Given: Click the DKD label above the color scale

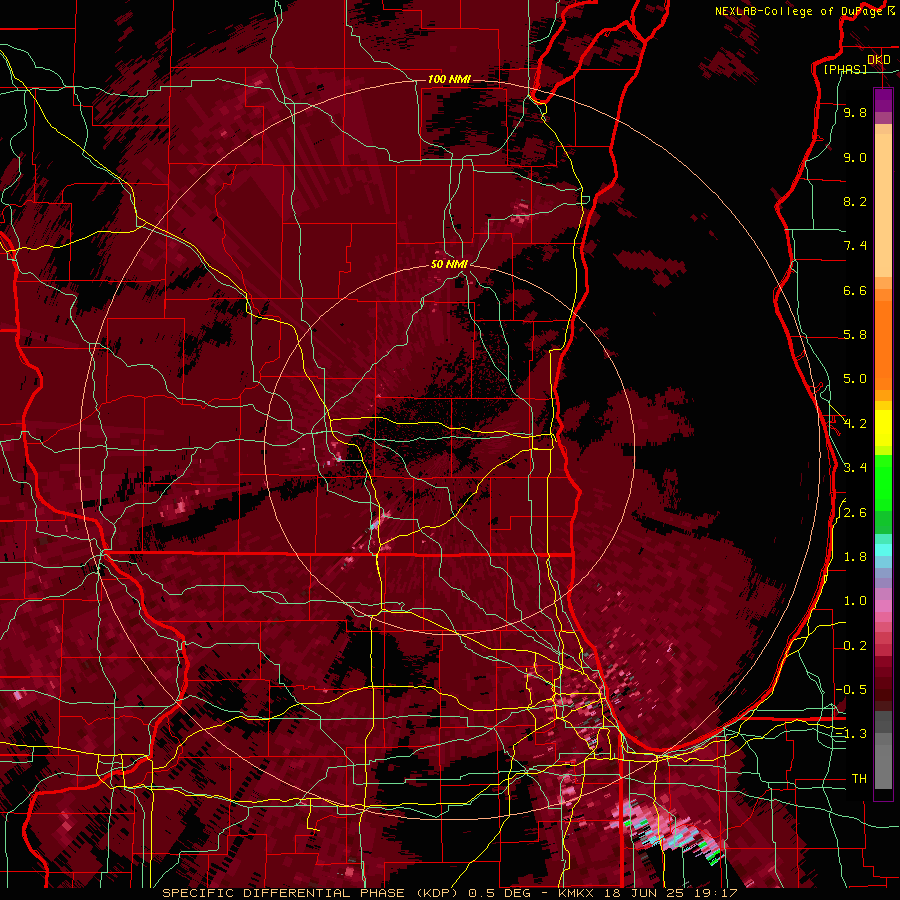Looking at the screenshot, I should click(x=879, y=59).
